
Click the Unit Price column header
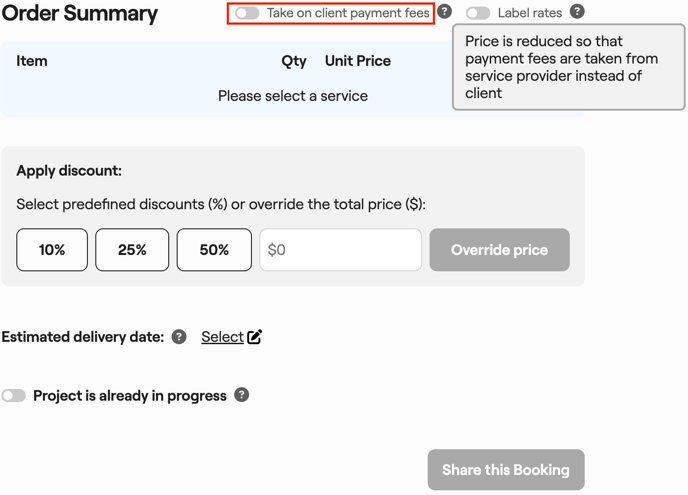click(357, 61)
